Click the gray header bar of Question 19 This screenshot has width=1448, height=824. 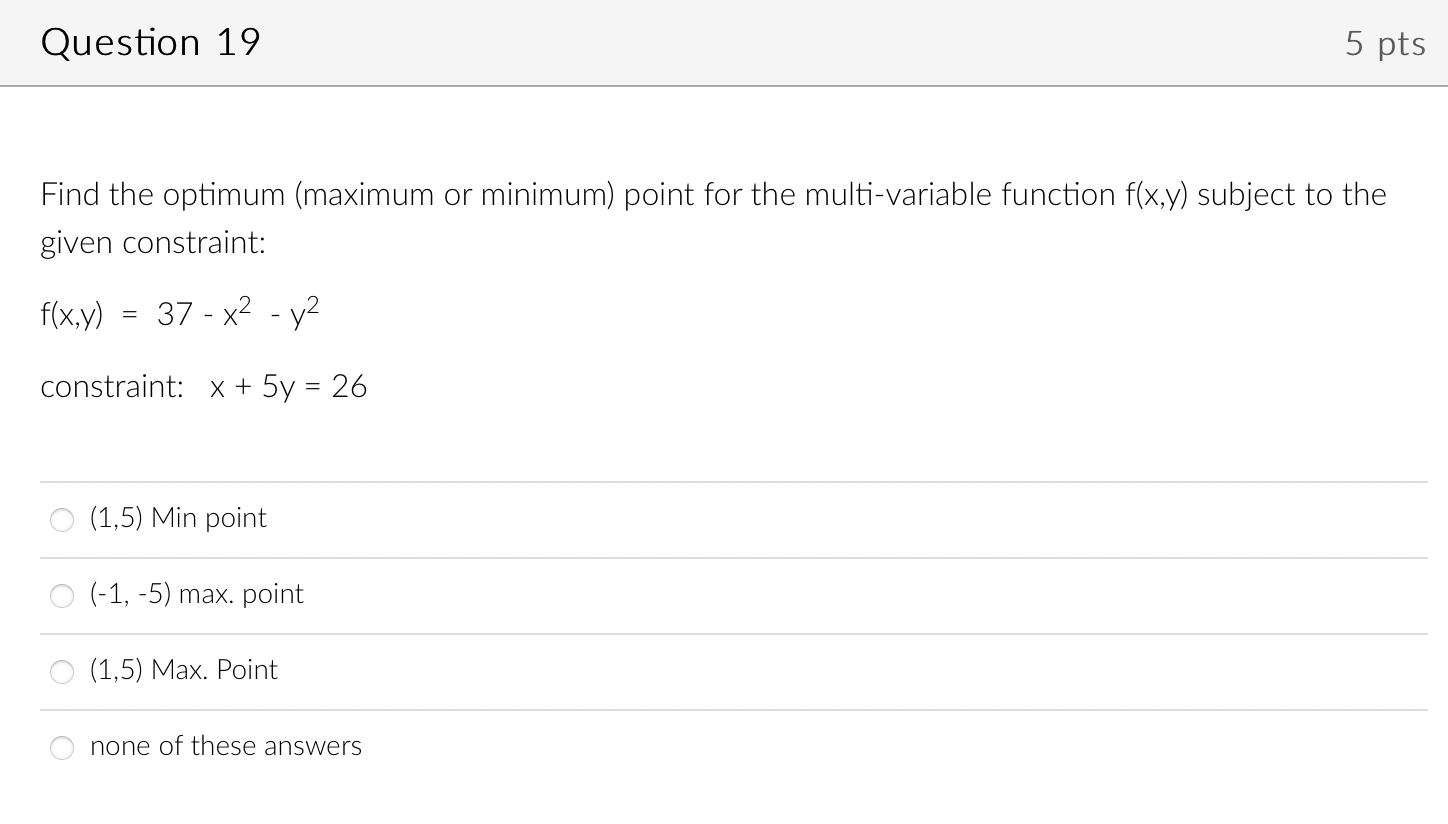(x=724, y=42)
